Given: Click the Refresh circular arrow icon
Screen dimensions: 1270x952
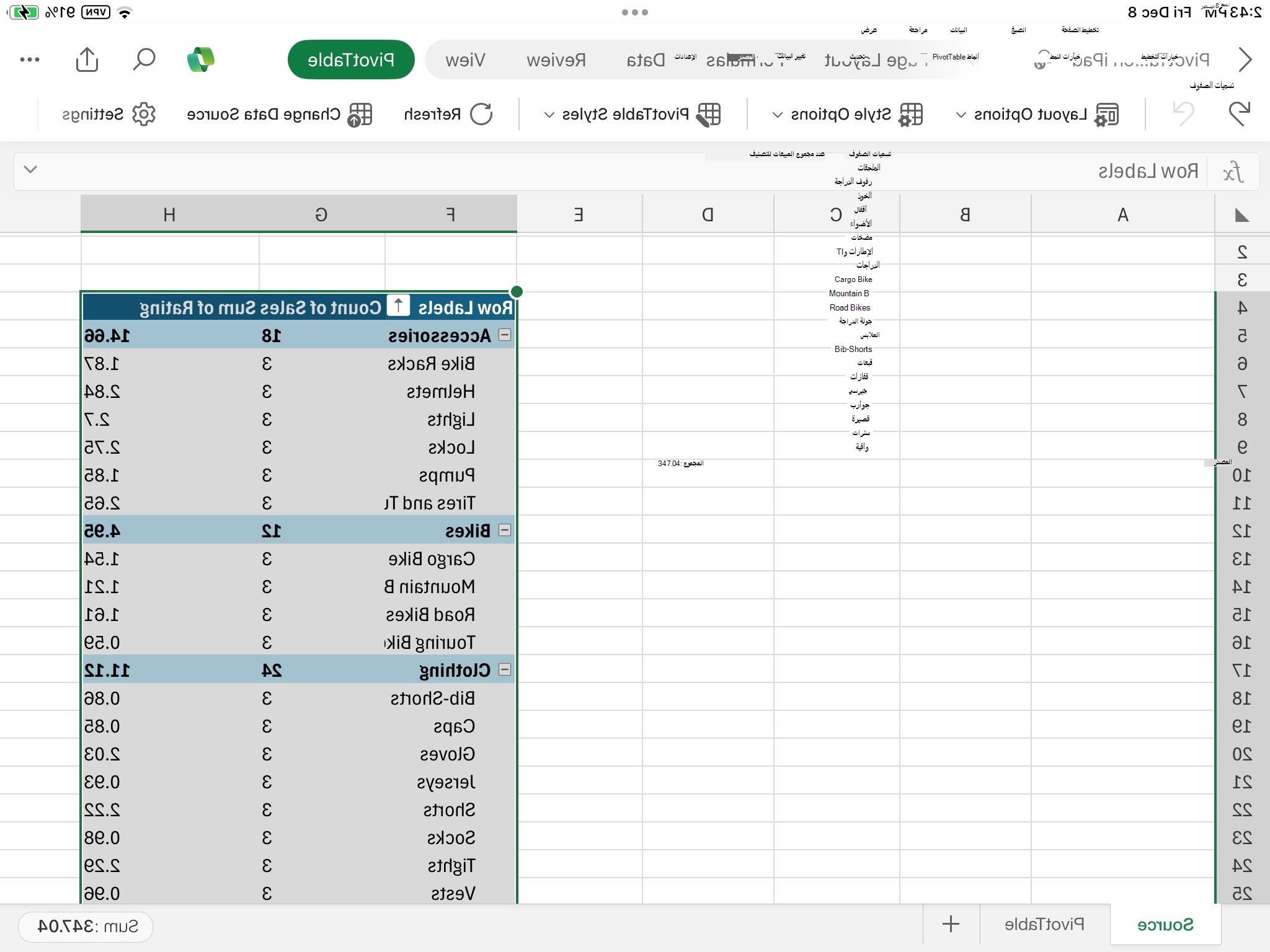Looking at the screenshot, I should point(481,114).
